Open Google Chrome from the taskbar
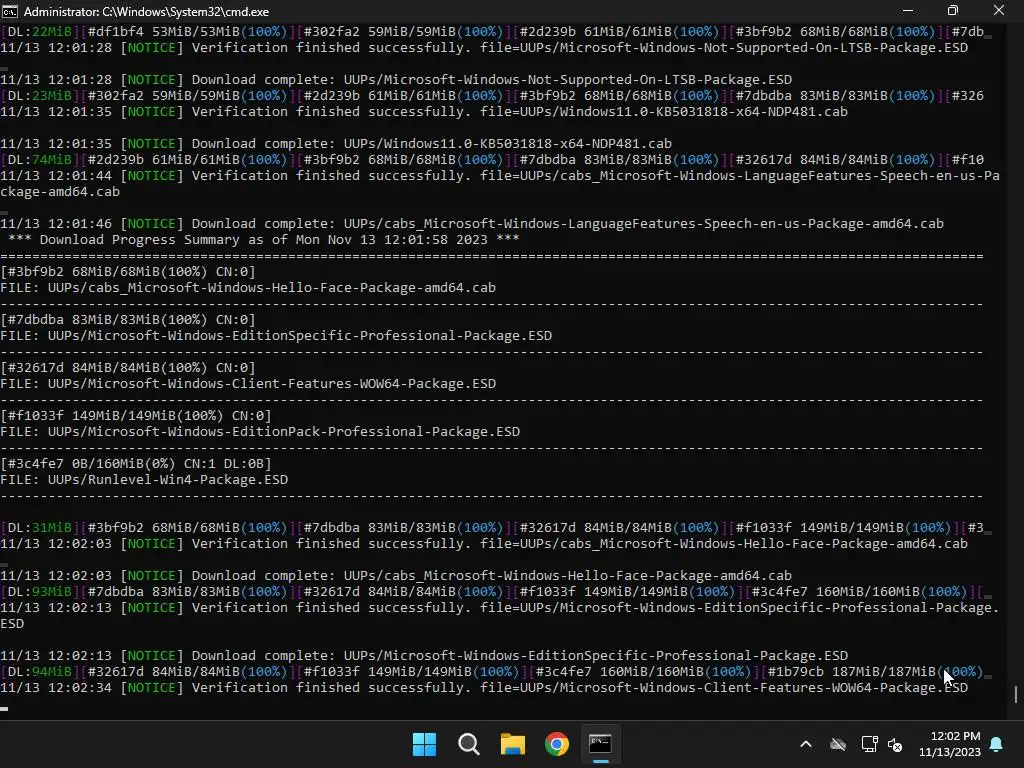 (x=557, y=744)
